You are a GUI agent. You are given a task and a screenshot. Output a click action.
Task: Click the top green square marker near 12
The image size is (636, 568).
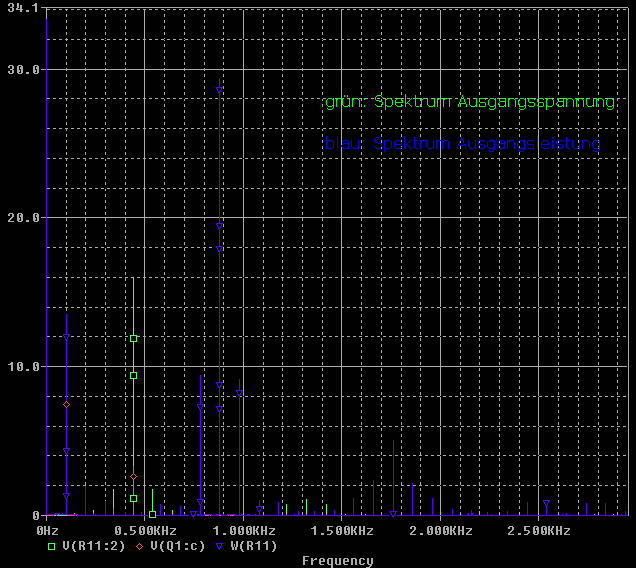(133, 338)
